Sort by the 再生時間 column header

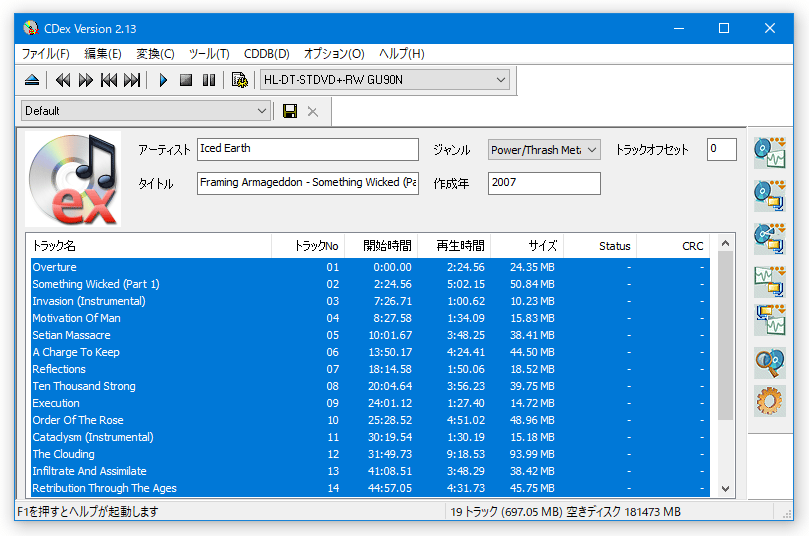(455, 246)
